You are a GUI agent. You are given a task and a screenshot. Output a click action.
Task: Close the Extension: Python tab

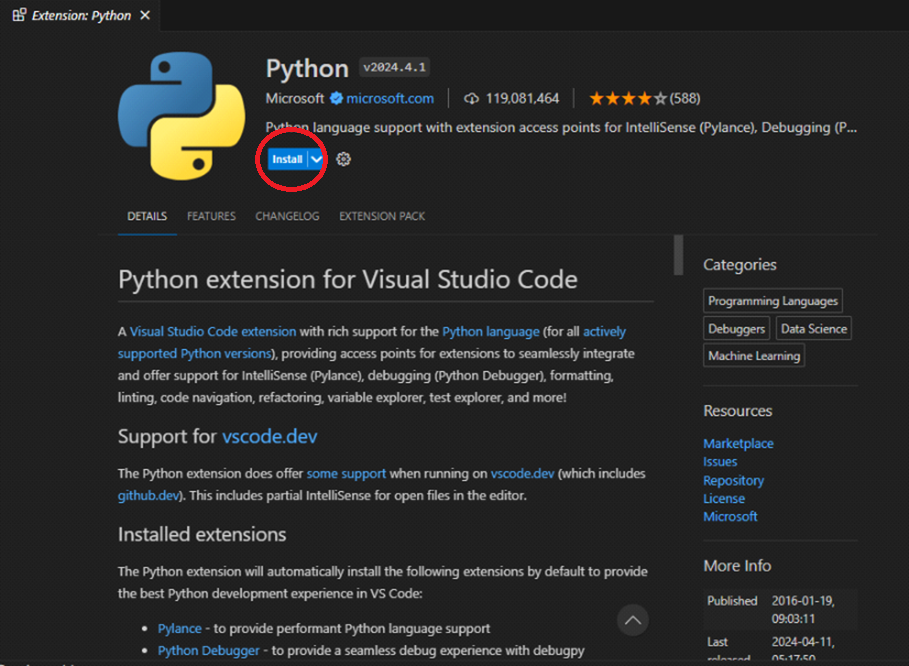146,15
